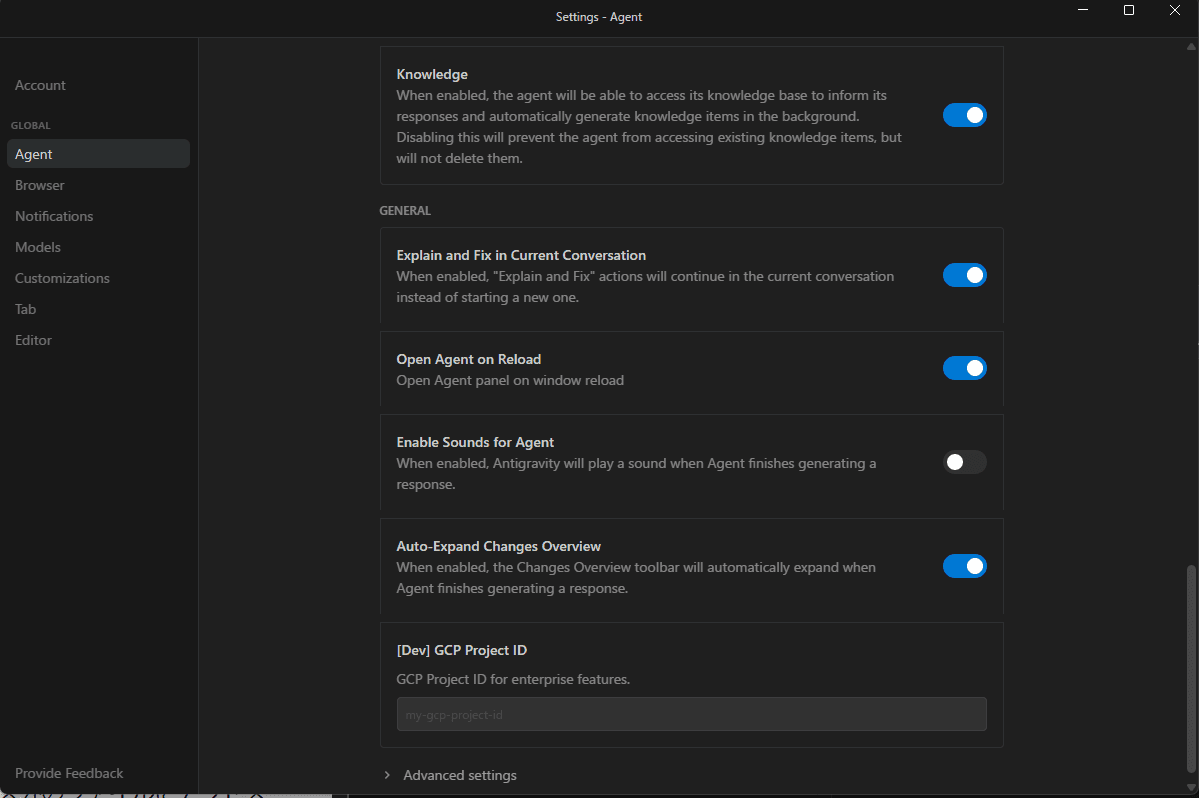This screenshot has height=798, width=1199.
Task: Open the Account settings page
Action: (41, 85)
